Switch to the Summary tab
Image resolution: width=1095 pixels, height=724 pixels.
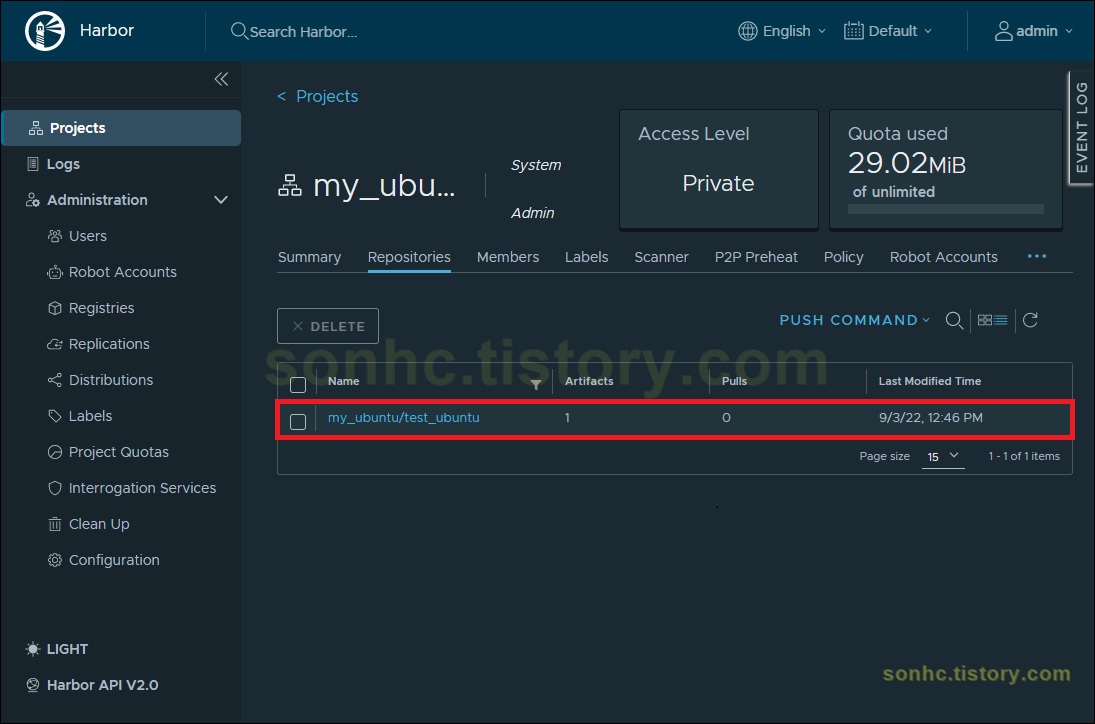pos(309,257)
